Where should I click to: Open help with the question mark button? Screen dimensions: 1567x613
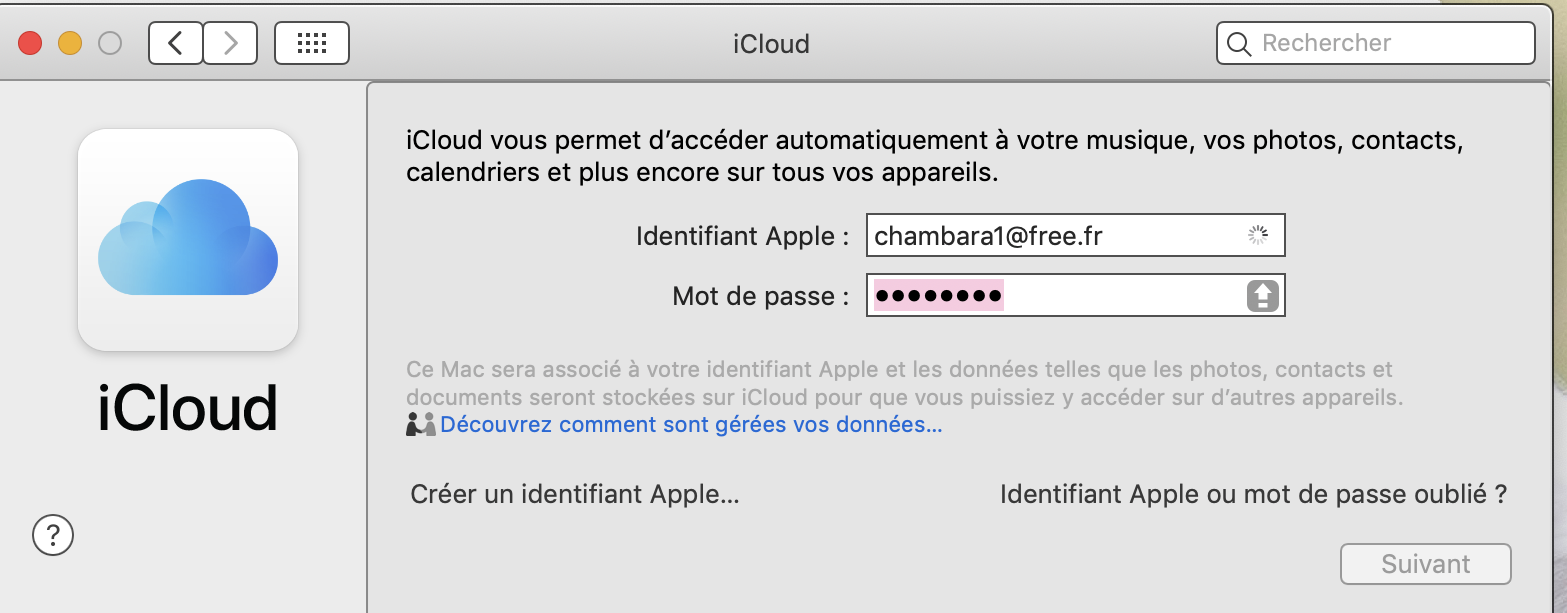[x=53, y=535]
